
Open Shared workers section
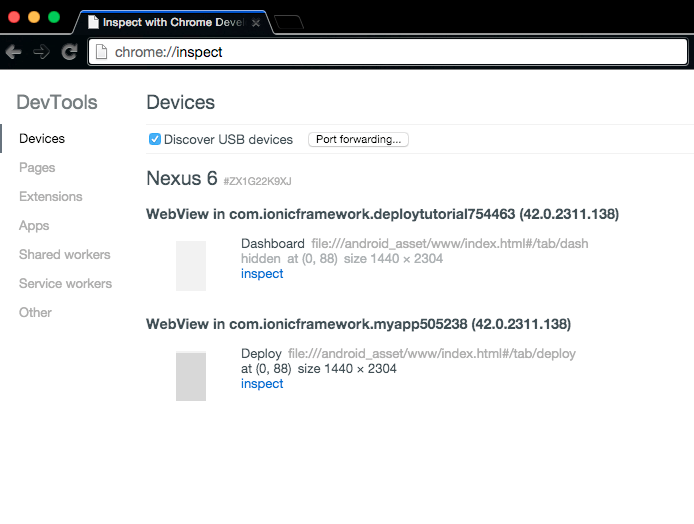pos(65,254)
